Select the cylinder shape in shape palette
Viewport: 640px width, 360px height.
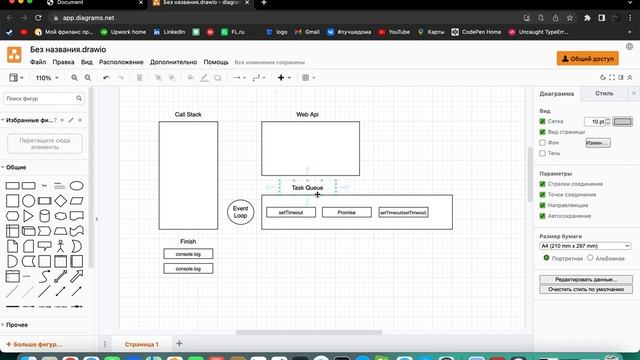click(x=44, y=216)
